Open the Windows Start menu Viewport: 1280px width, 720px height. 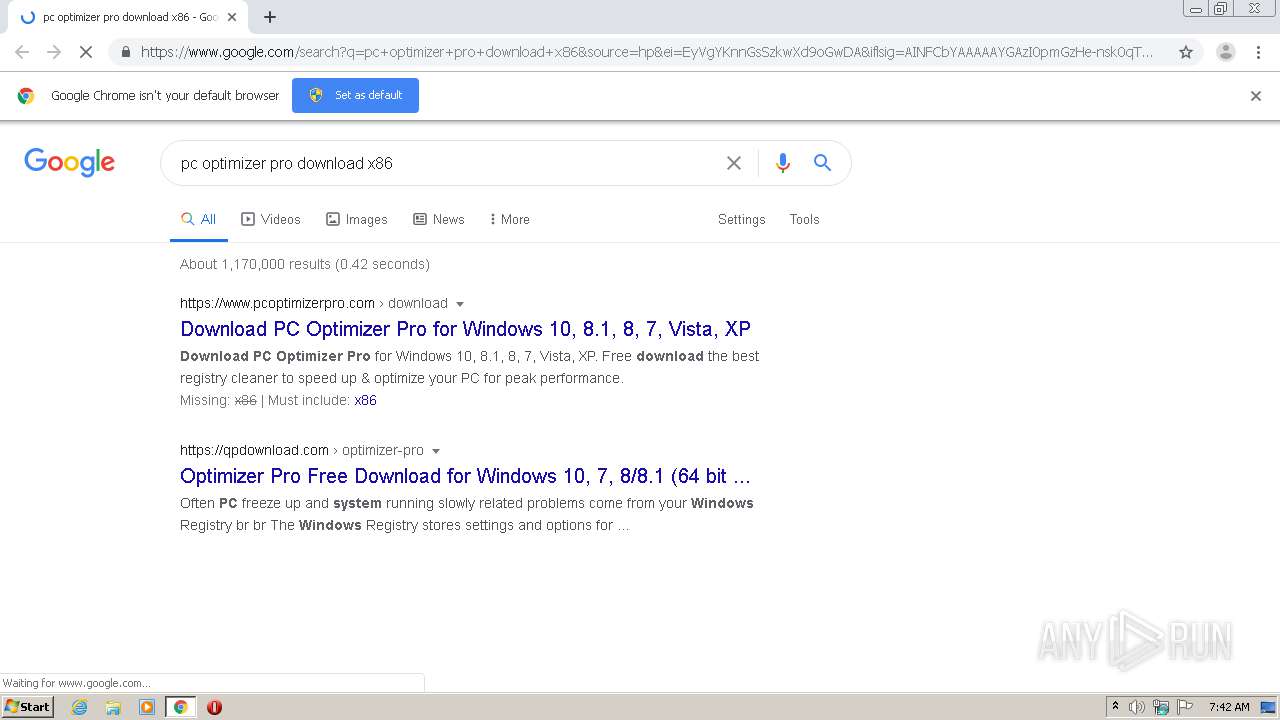(x=27, y=706)
